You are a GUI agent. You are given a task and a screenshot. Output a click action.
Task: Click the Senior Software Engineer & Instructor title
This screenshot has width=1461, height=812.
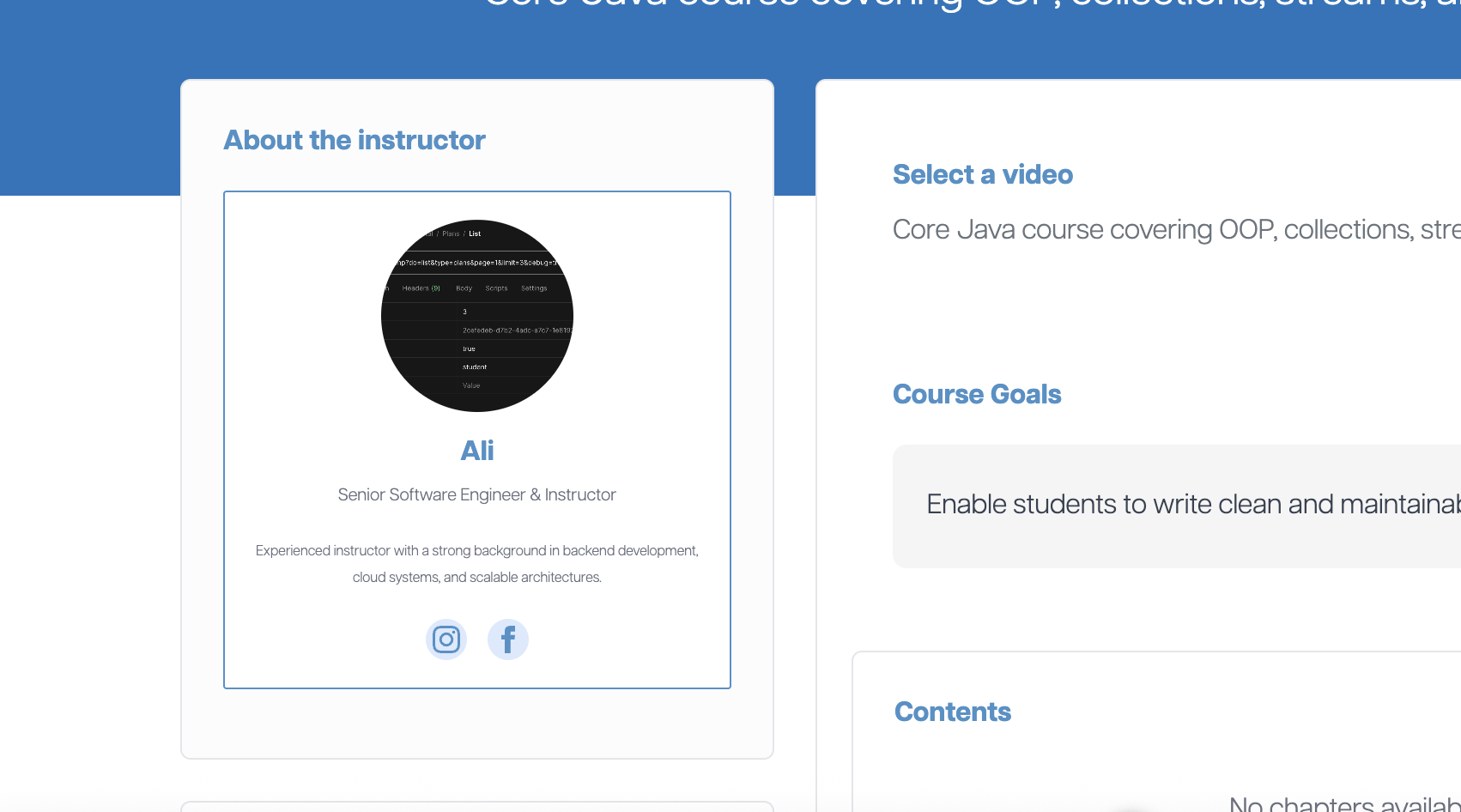[x=477, y=494]
